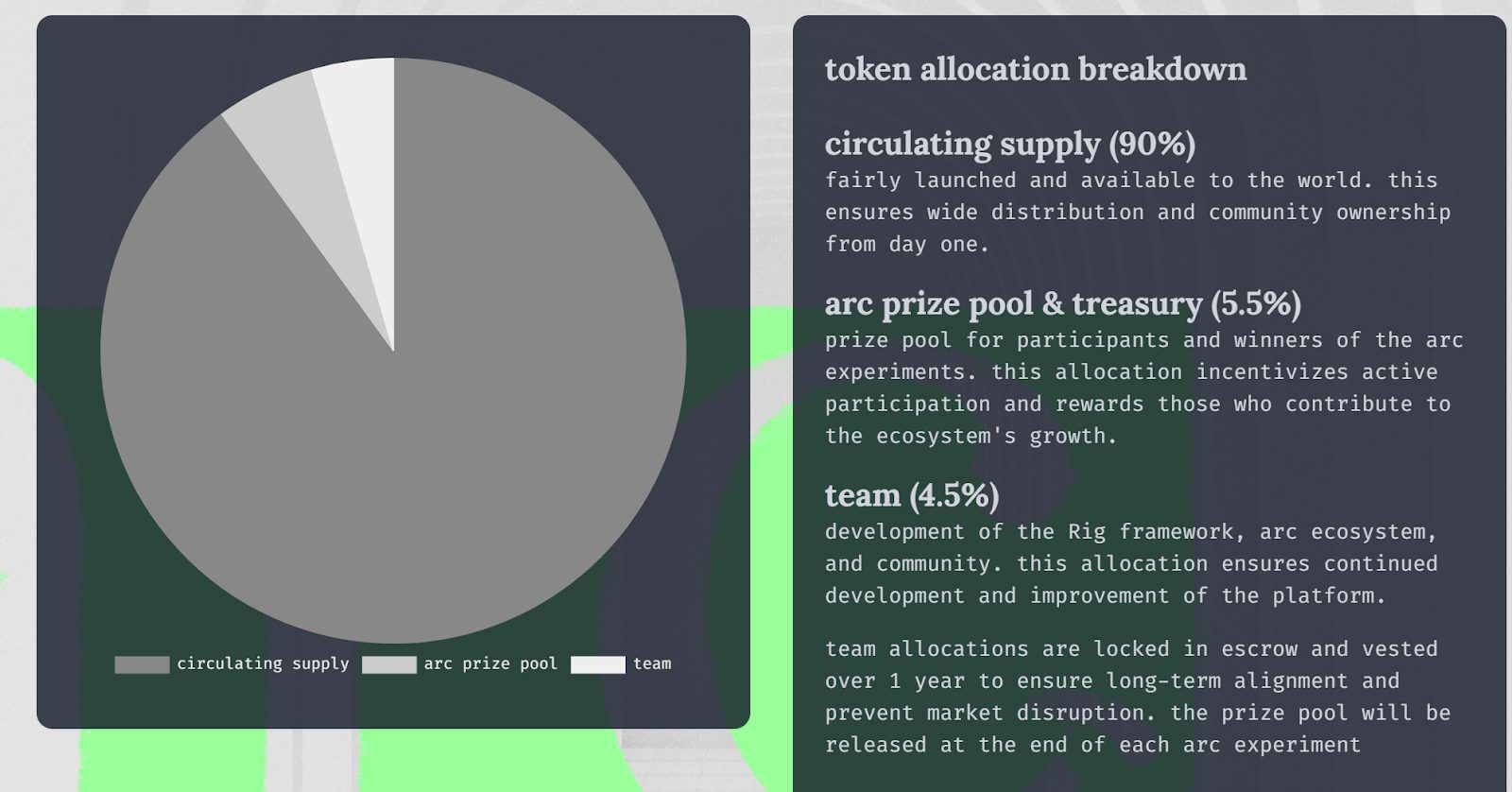The height and width of the screenshot is (792, 1512).
Task: Click the dark chart card background below the legend
Action: coord(393,701)
